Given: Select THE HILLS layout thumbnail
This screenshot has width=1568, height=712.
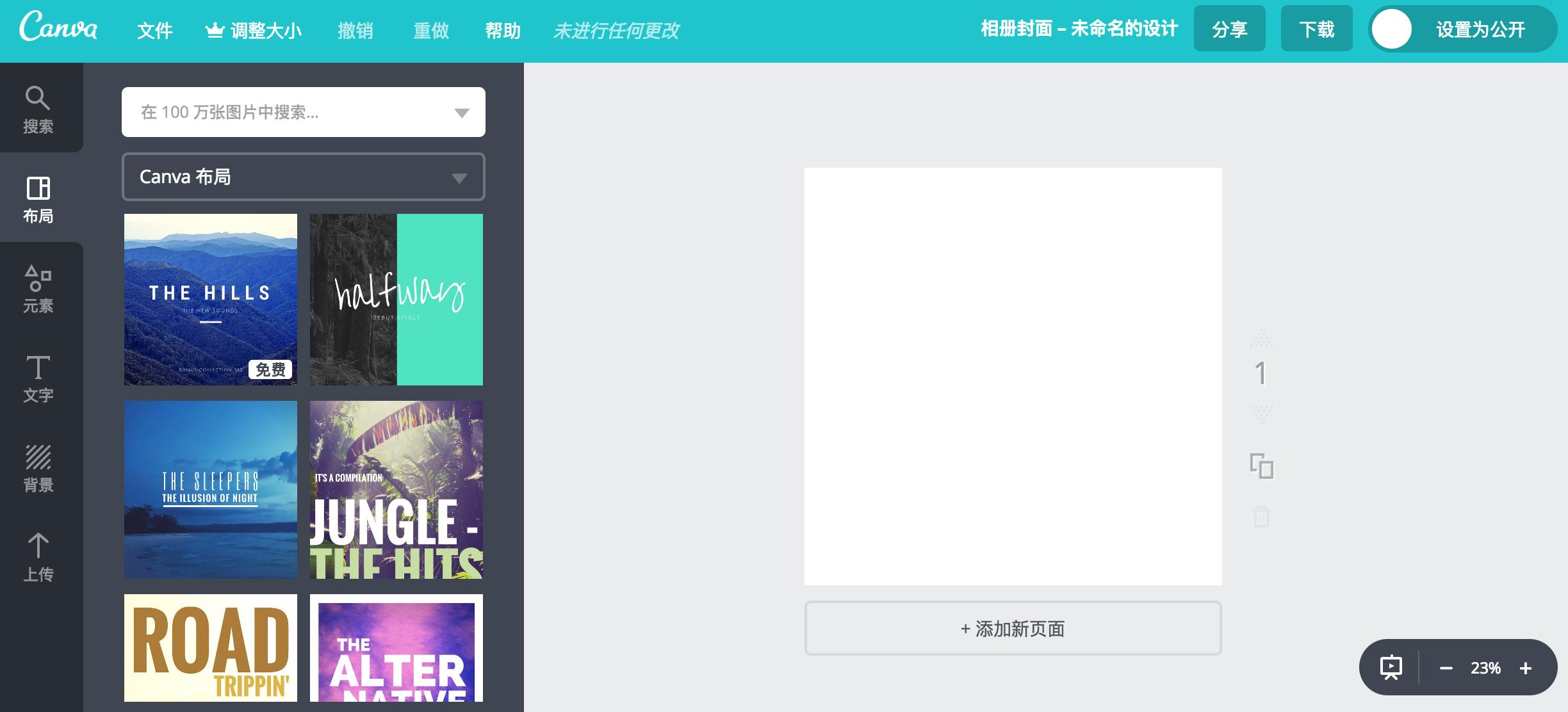Looking at the screenshot, I should pos(210,299).
